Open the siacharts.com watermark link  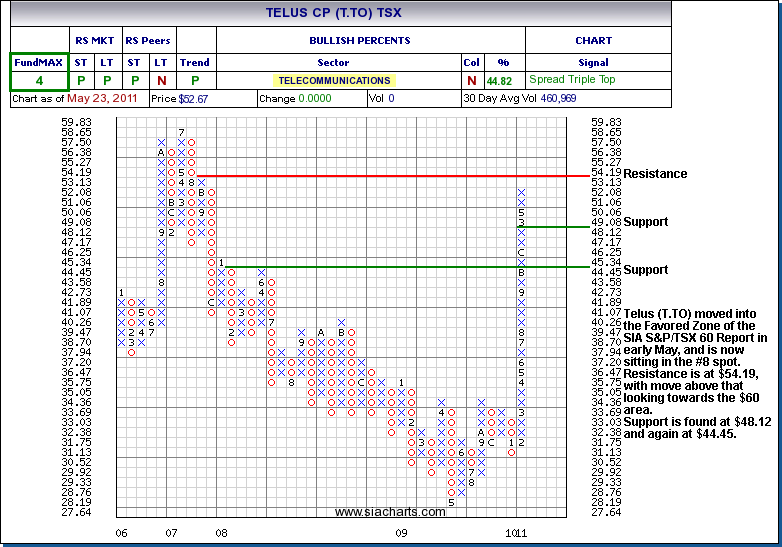coord(390,512)
